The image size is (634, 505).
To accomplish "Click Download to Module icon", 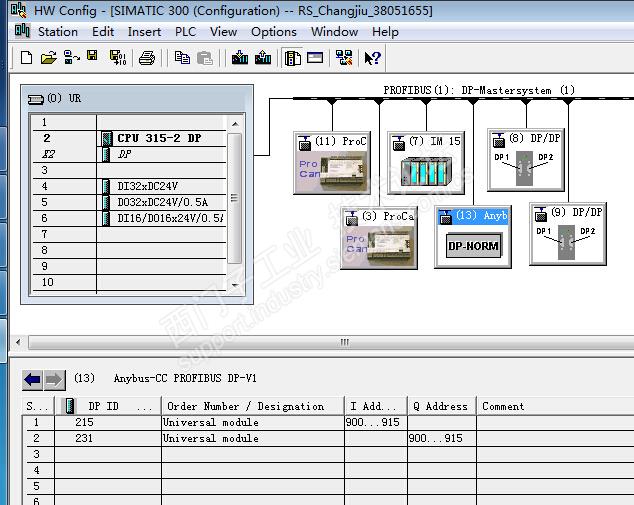I will point(240,58).
